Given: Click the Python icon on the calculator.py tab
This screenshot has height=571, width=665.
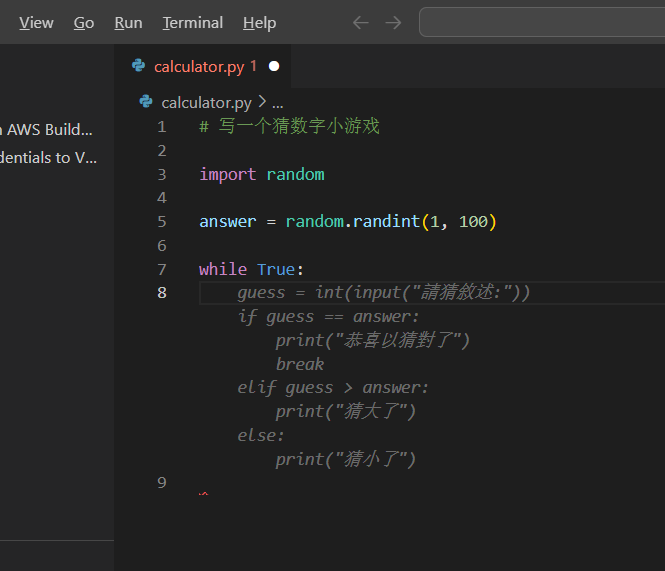Looking at the screenshot, I should (138, 66).
